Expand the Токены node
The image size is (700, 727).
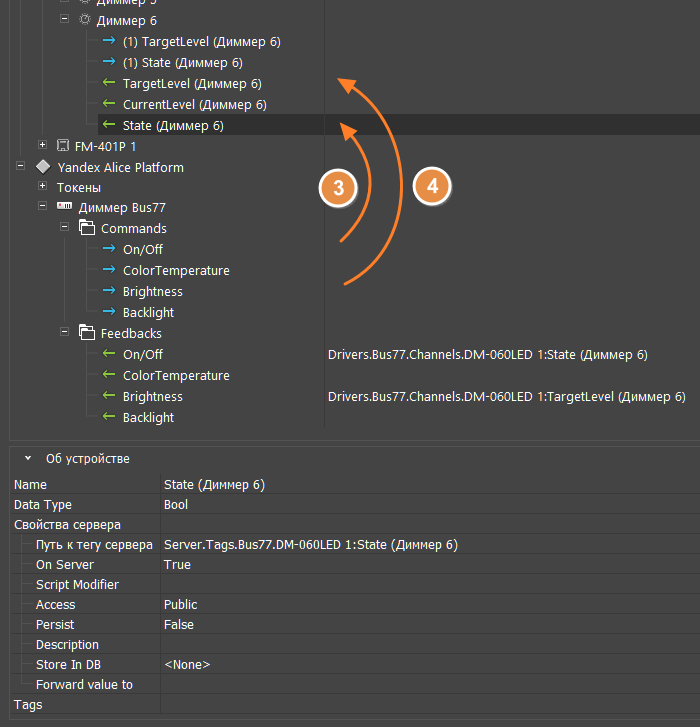pos(43,187)
